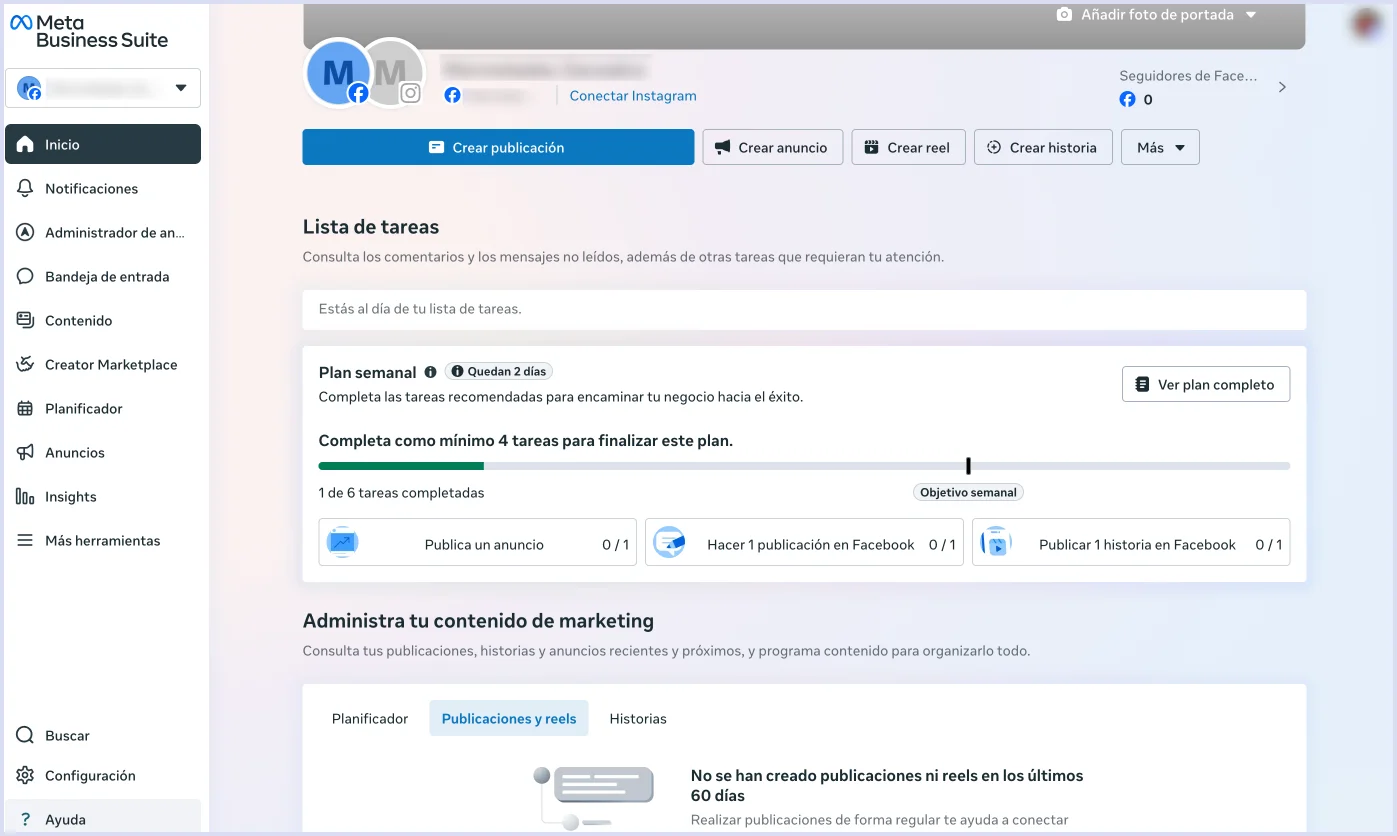Click the weekly plan progress bar
The image size is (1397, 836).
tap(804, 466)
